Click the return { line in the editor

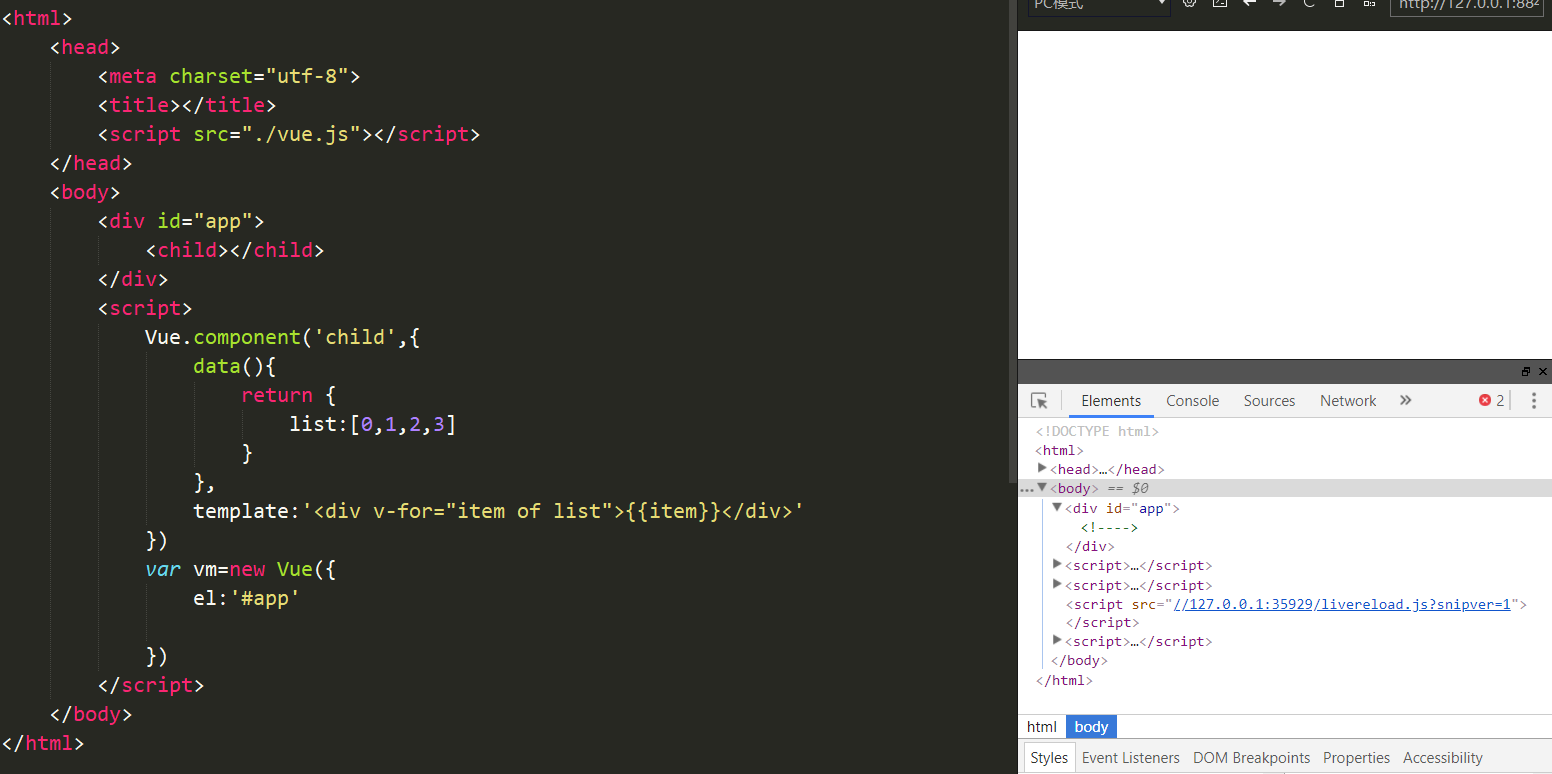[x=289, y=395]
